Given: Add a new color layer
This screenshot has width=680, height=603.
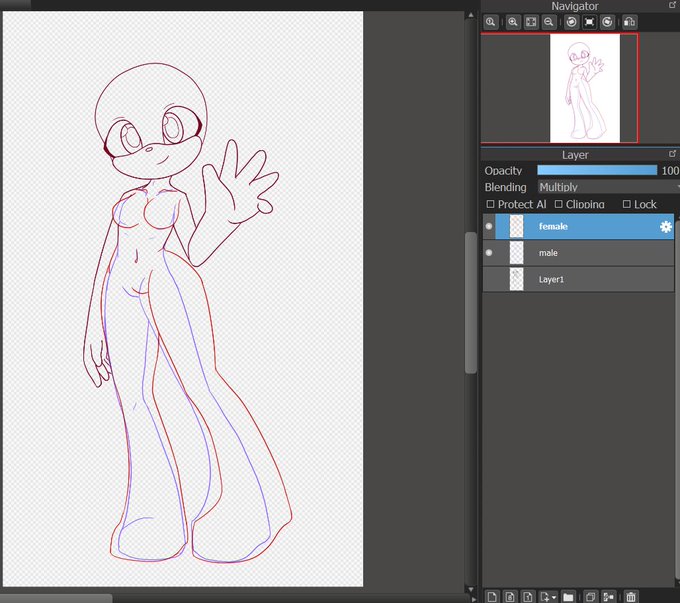Looking at the screenshot, I should [x=492, y=597].
